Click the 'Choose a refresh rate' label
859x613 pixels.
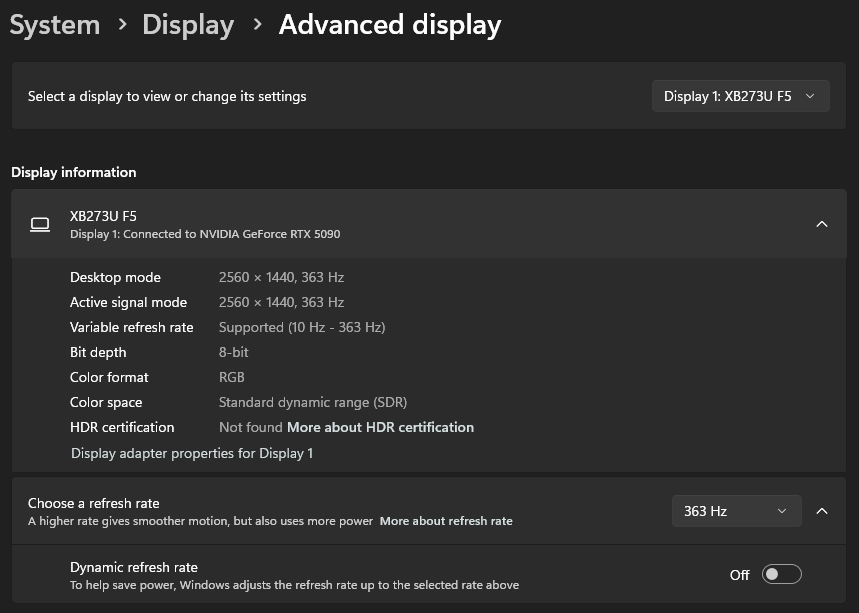pyautogui.click(x=94, y=503)
